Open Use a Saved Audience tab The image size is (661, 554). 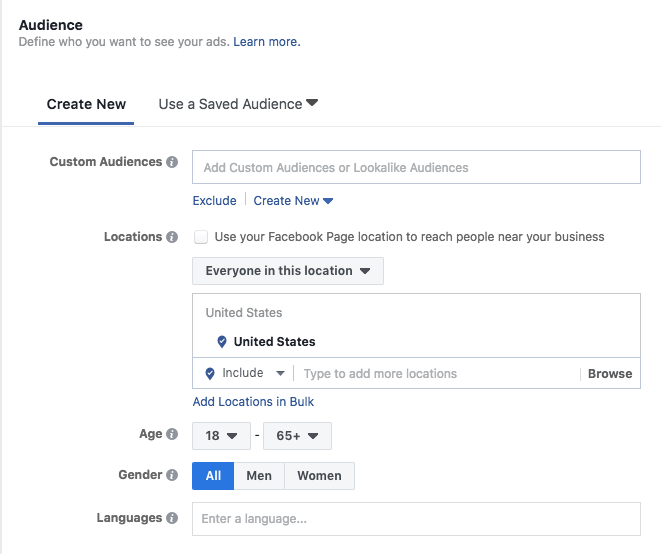click(238, 104)
